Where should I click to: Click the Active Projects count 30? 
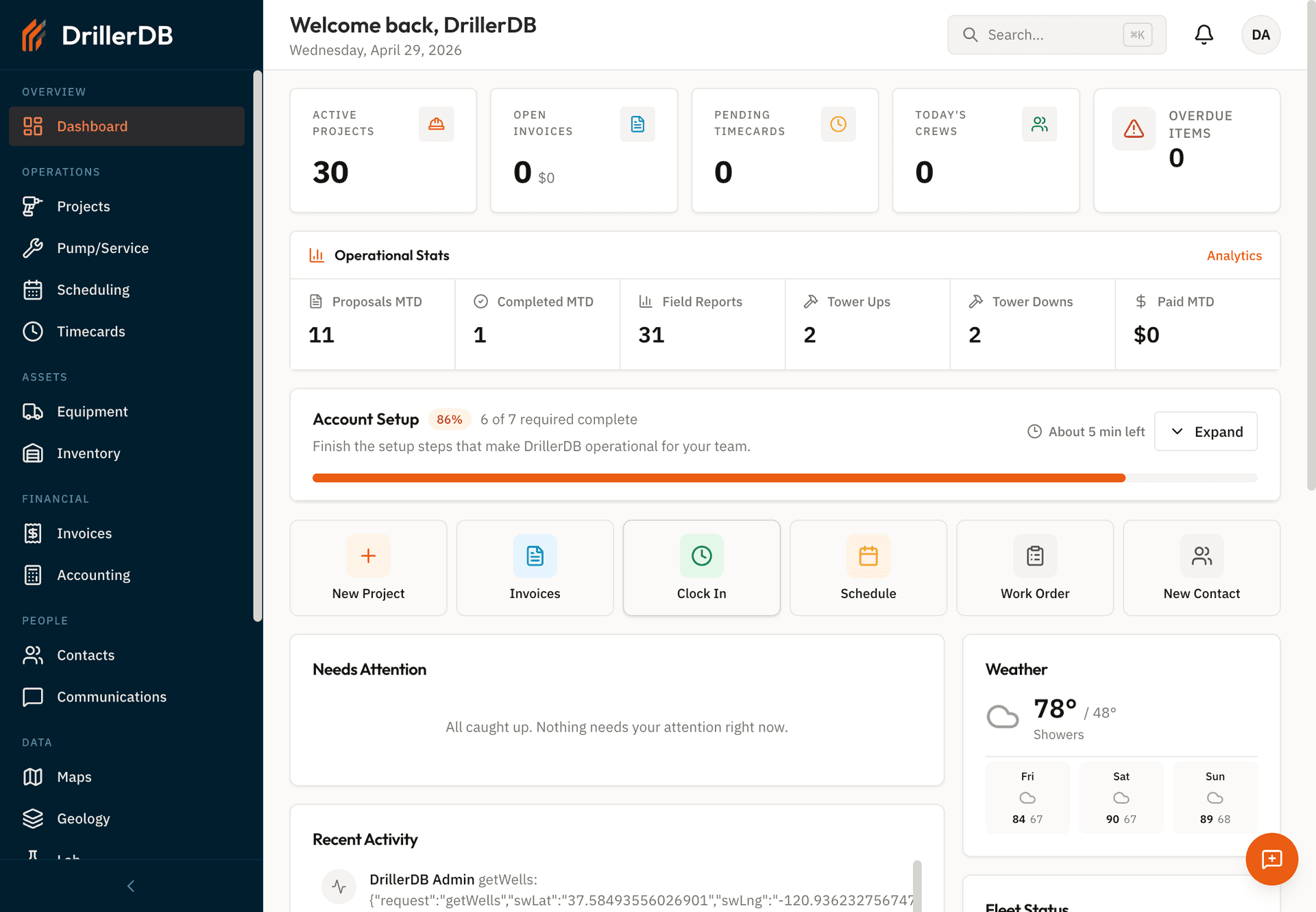pyautogui.click(x=330, y=172)
